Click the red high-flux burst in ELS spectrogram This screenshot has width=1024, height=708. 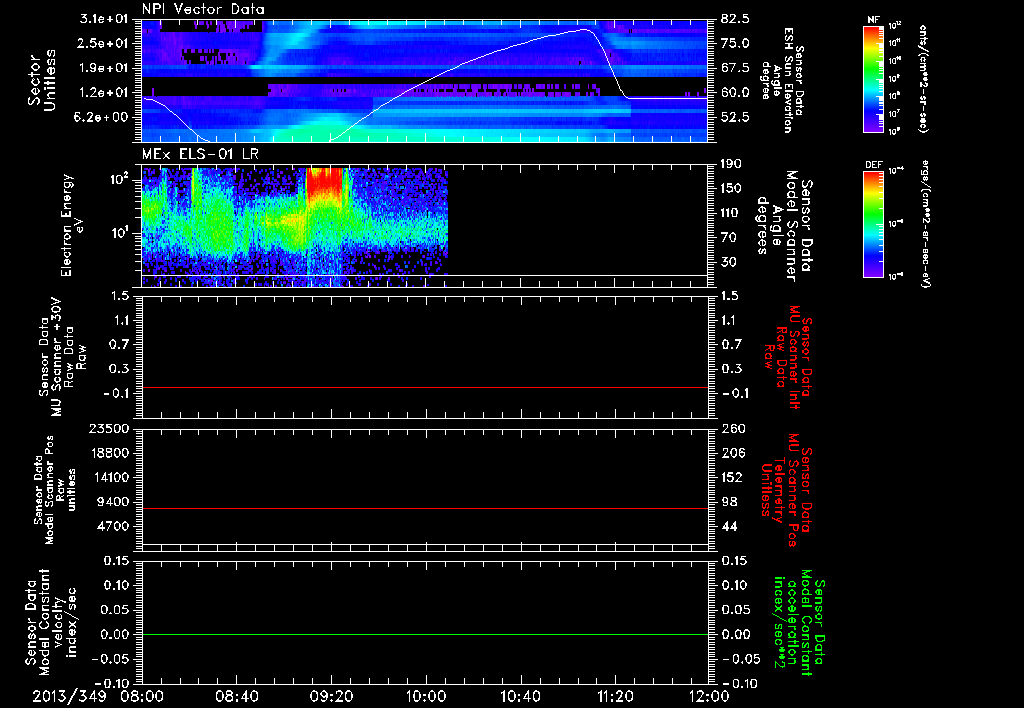(325, 183)
